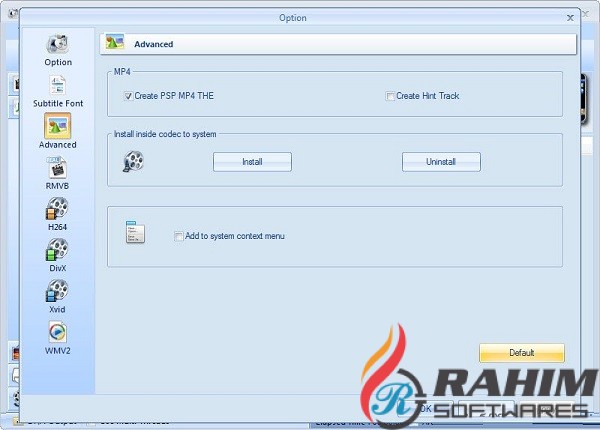Select the Advanced page icon in sidebar

(x=57, y=126)
